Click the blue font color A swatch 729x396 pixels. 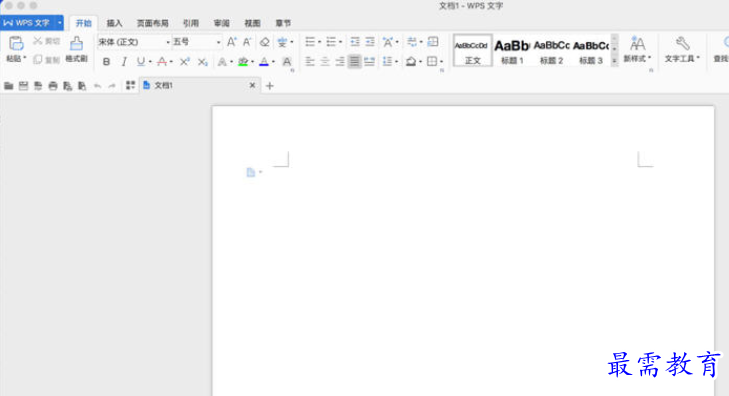click(264, 61)
